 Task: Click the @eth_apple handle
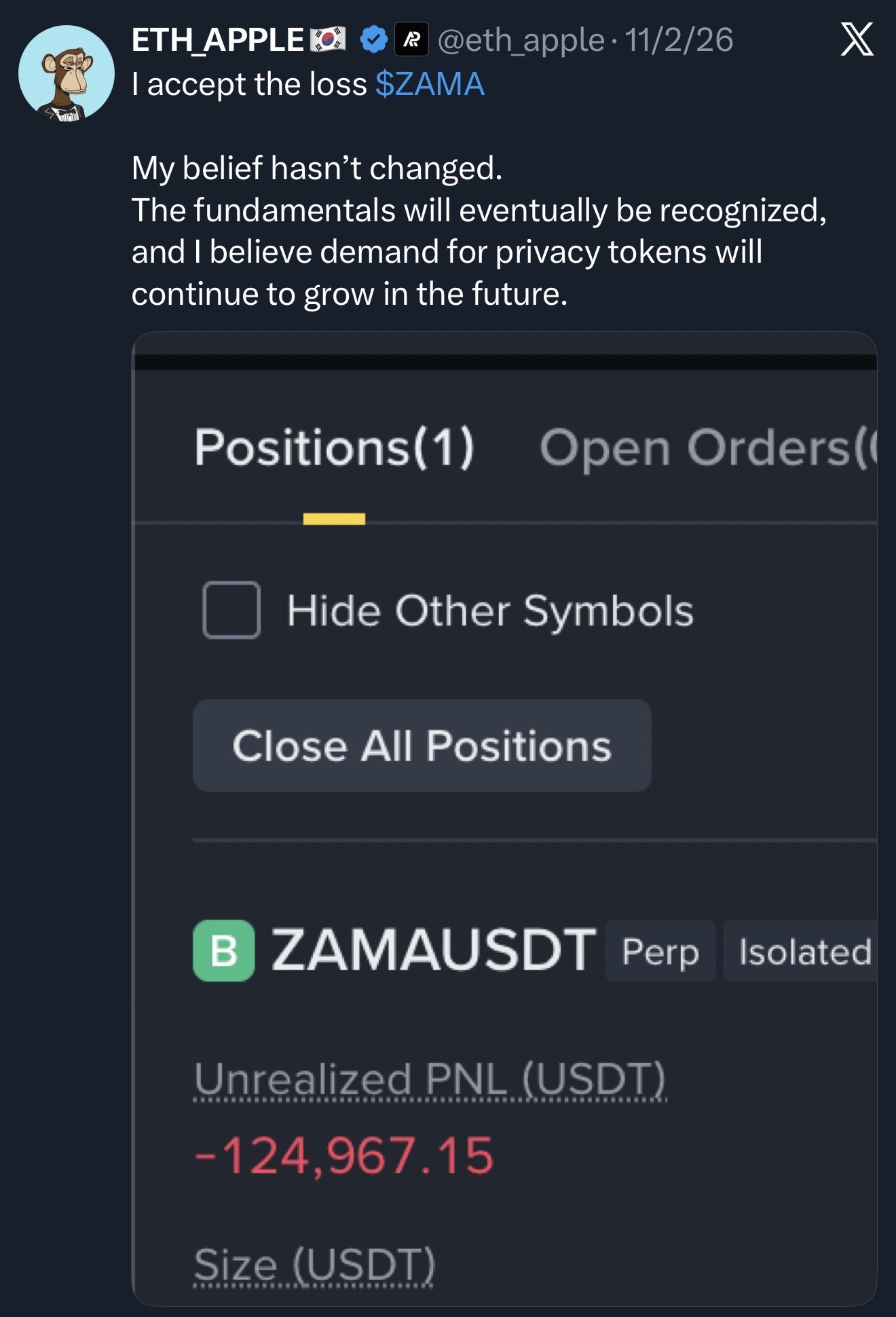521,40
